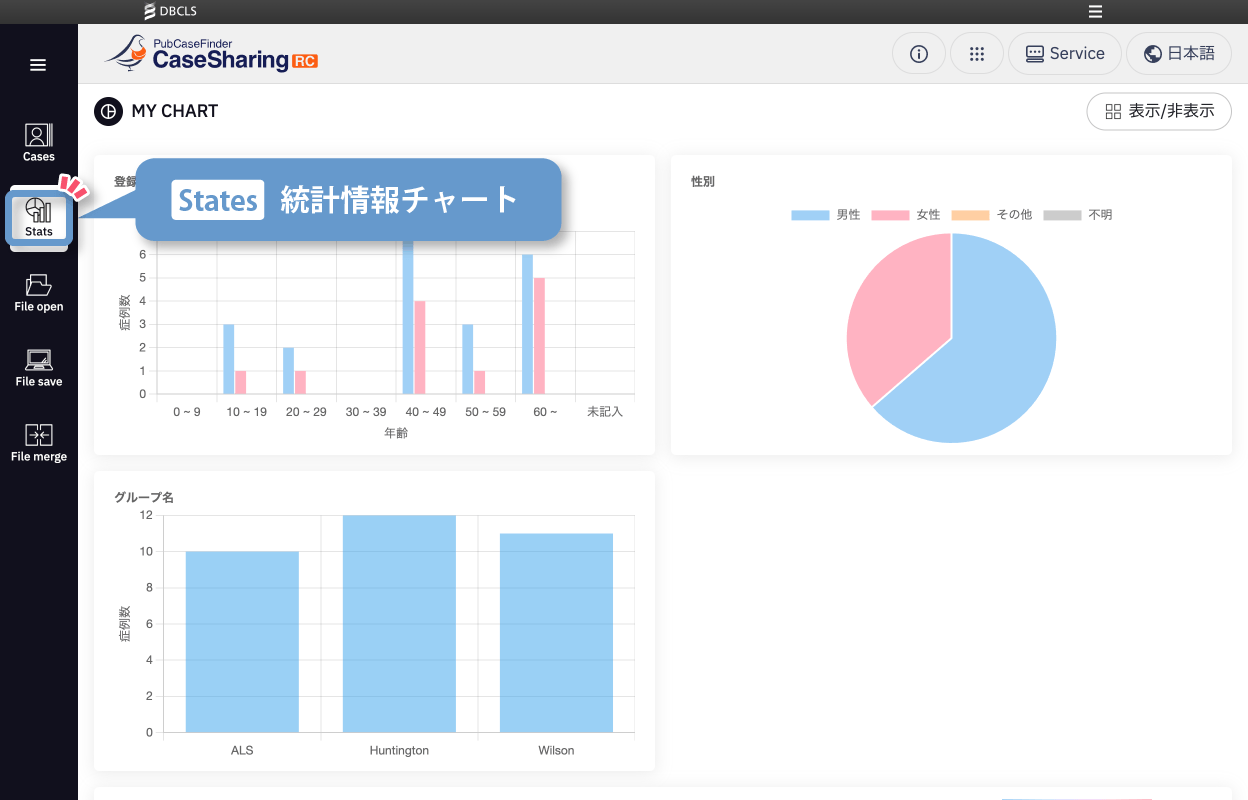Screen dimensions: 1248x800
Task: Open the apps grid icon
Action: coord(977,54)
